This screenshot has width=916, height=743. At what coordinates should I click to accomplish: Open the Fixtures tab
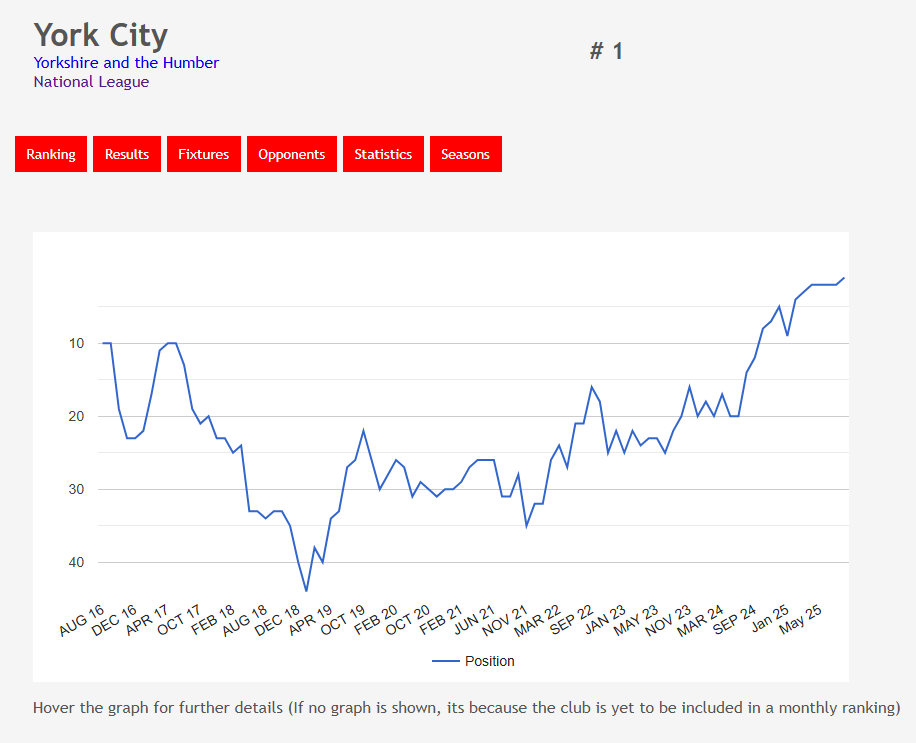point(204,154)
